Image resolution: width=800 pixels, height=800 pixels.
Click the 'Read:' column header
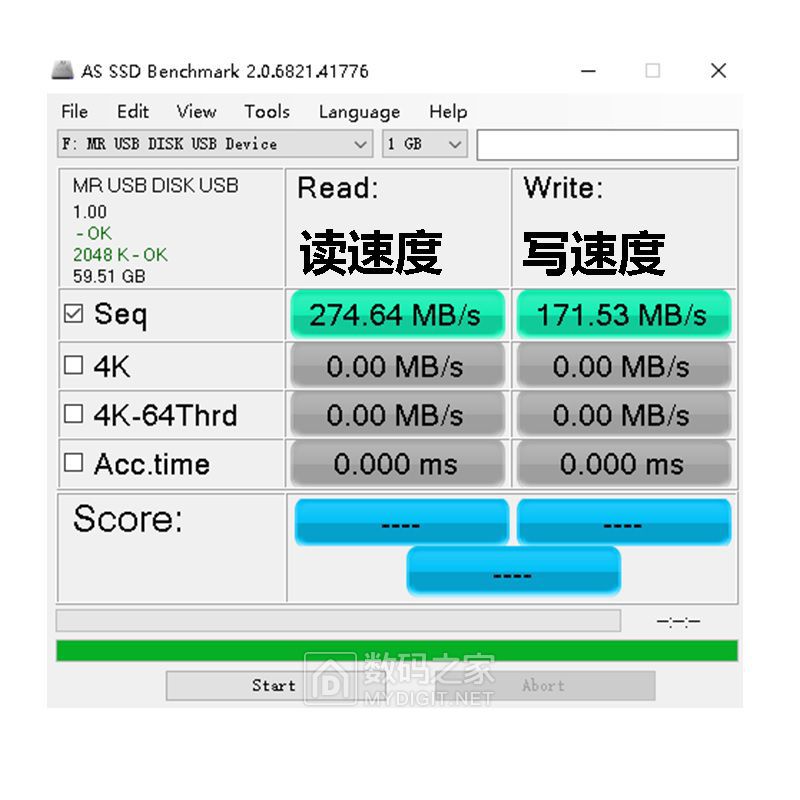click(x=338, y=188)
